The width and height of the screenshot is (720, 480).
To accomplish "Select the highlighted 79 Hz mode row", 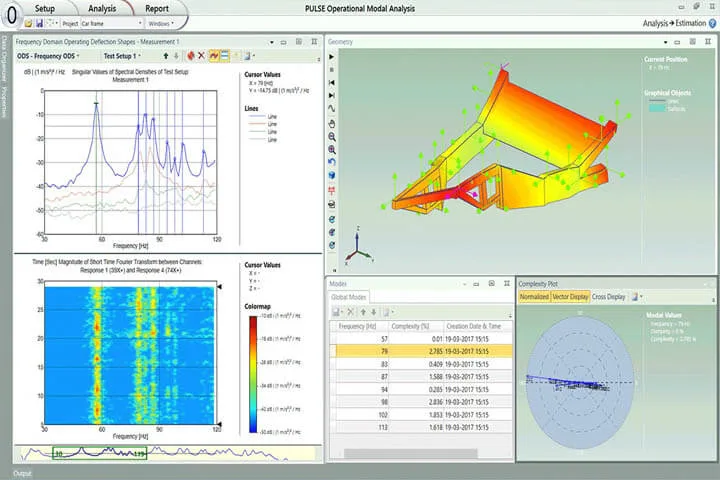I will (x=421, y=351).
